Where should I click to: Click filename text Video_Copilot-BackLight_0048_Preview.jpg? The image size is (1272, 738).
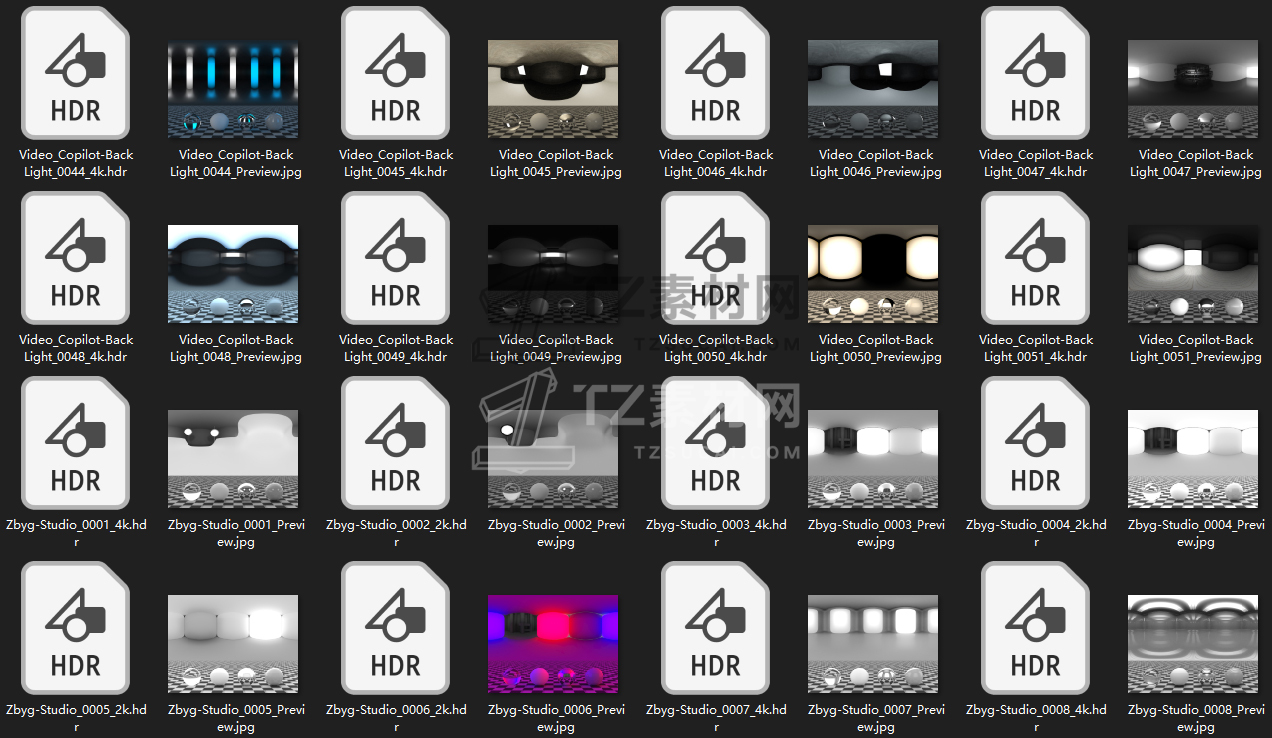236,348
